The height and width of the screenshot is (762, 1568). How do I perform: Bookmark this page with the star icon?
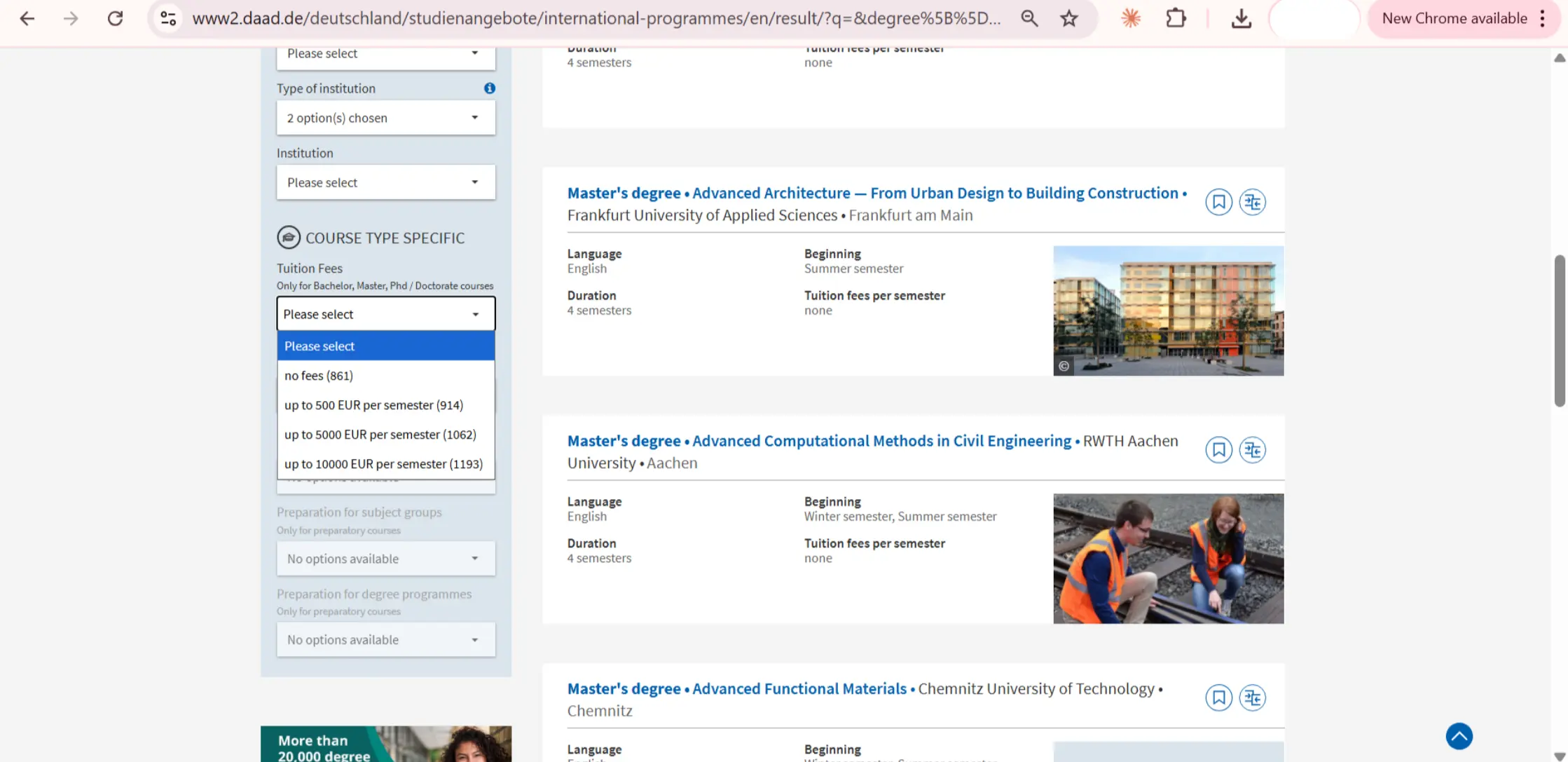tap(1068, 18)
